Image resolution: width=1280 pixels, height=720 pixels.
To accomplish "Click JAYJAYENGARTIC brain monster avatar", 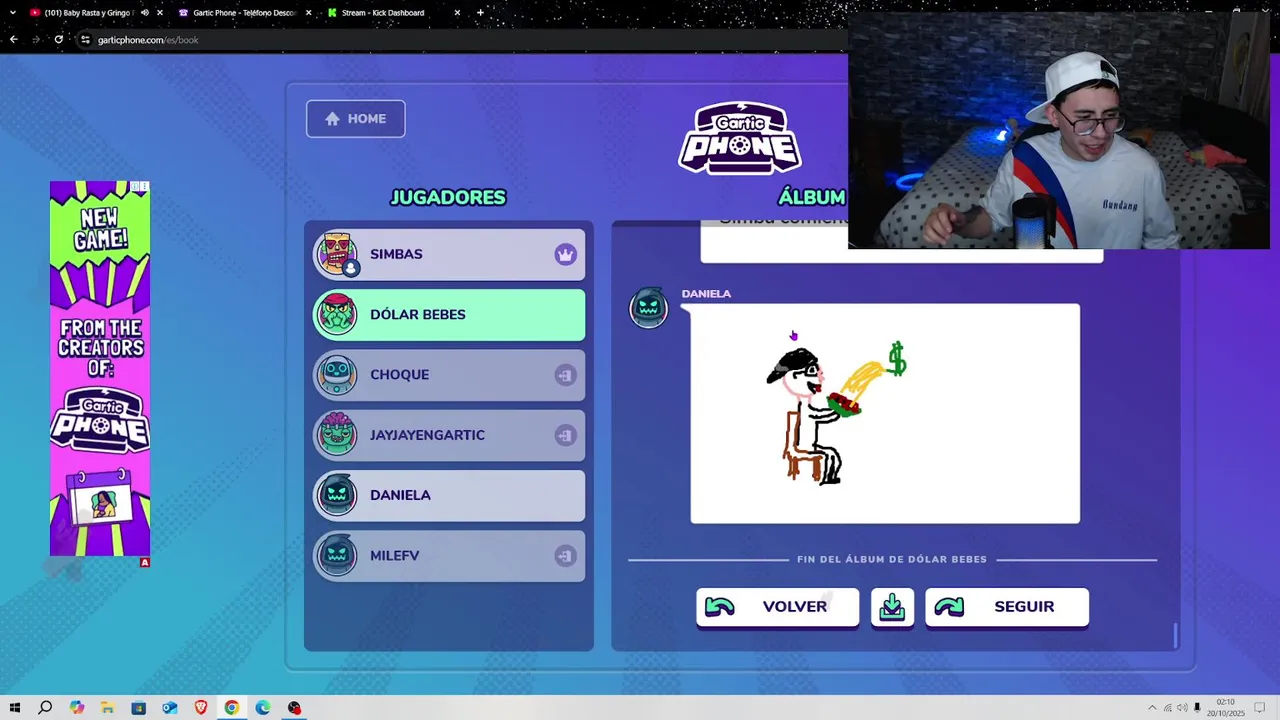I will [x=337, y=435].
